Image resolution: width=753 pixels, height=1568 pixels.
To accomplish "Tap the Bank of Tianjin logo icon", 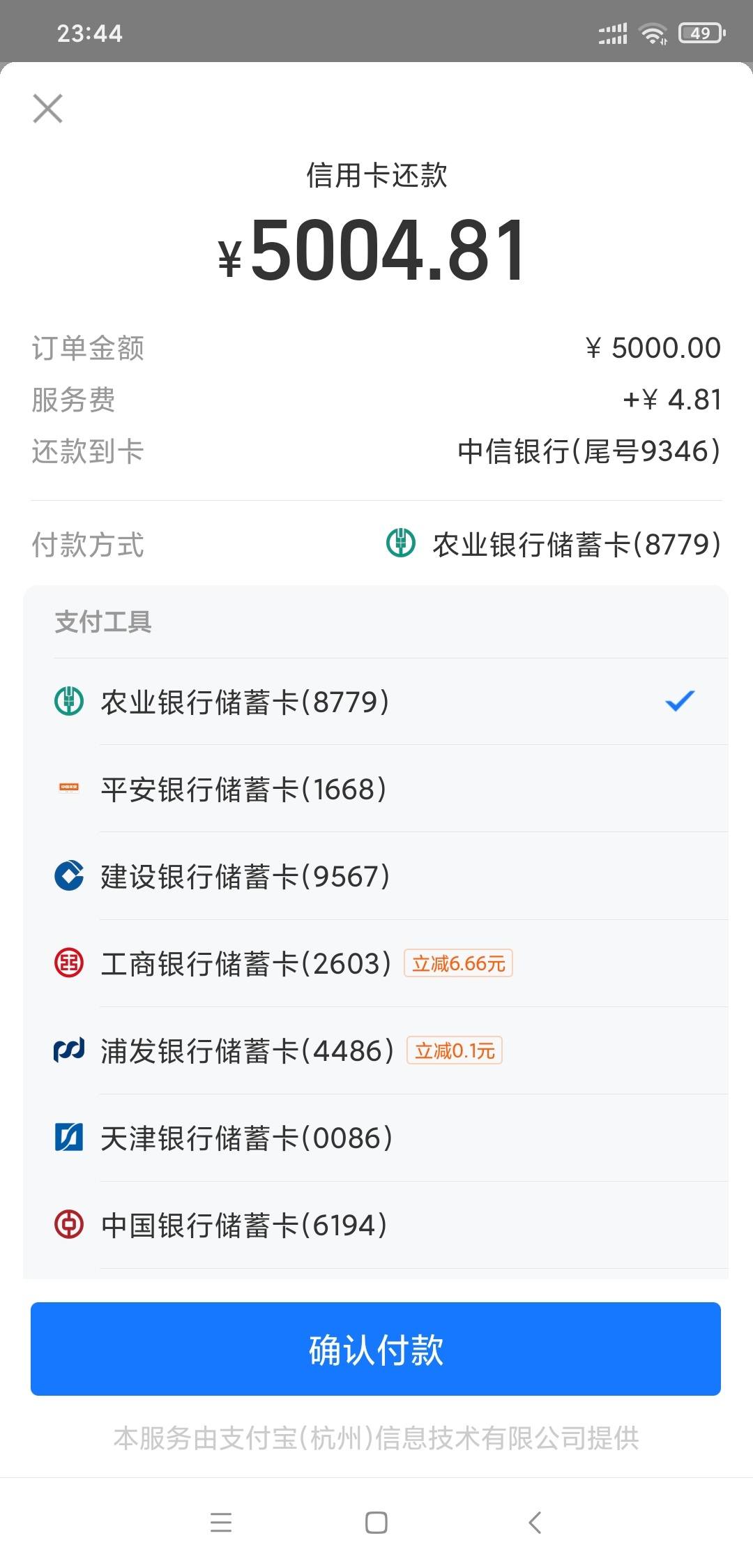I will point(69,1137).
